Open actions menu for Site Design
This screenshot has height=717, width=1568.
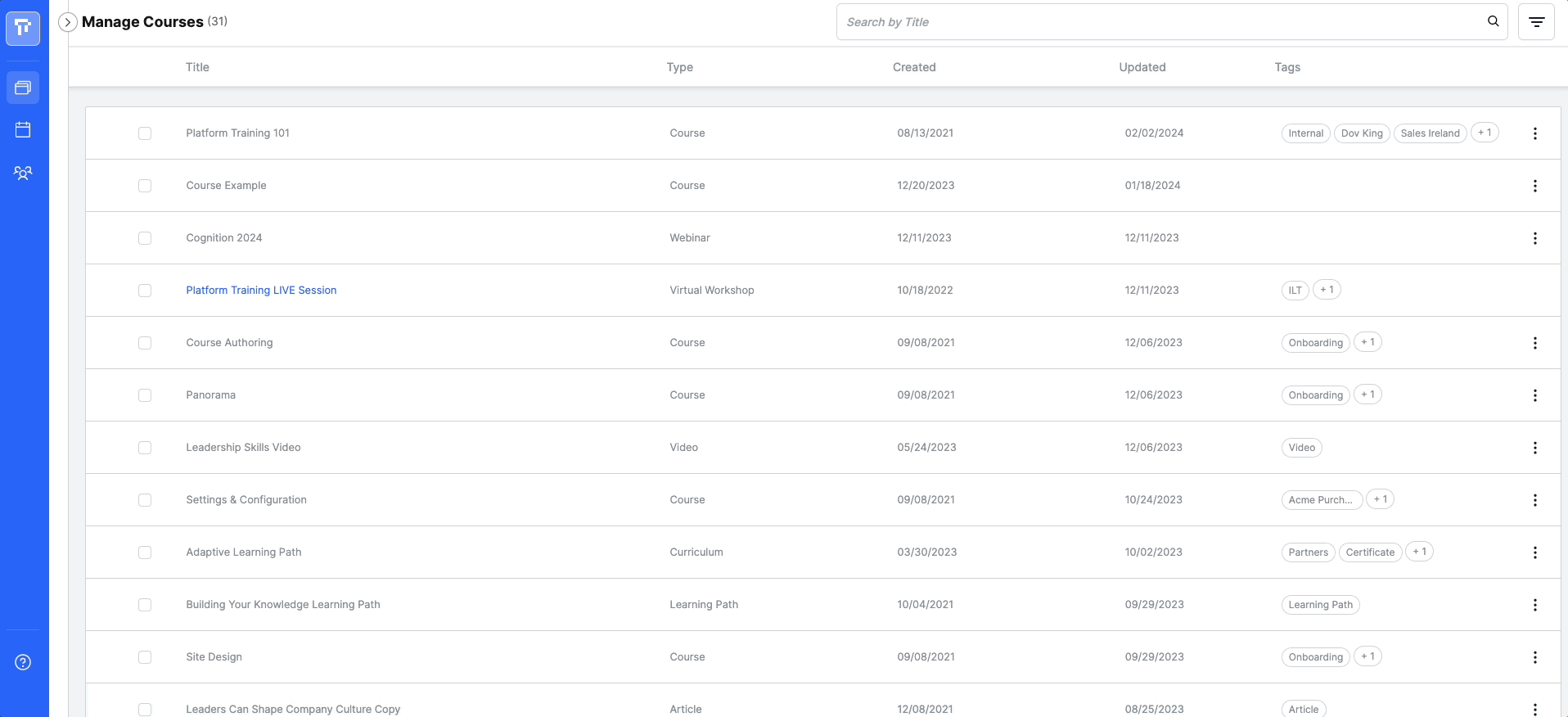click(x=1534, y=657)
